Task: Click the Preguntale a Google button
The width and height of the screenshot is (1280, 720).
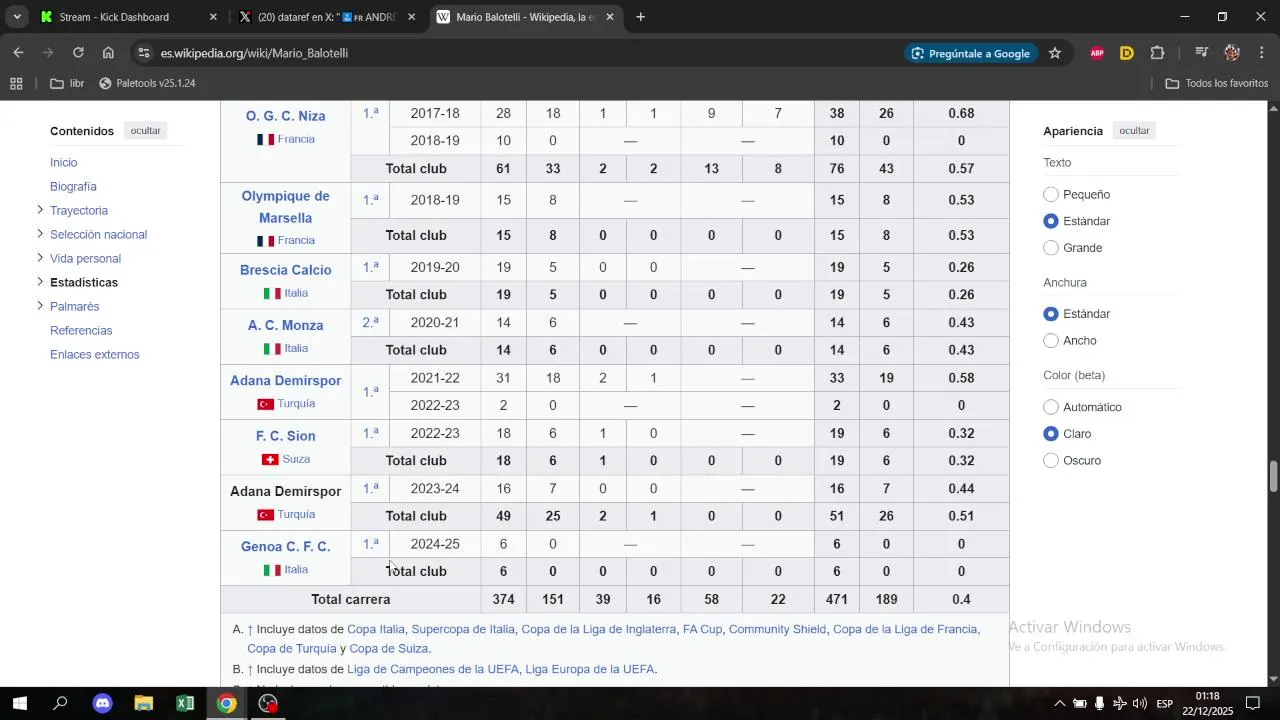Action: point(970,53)
